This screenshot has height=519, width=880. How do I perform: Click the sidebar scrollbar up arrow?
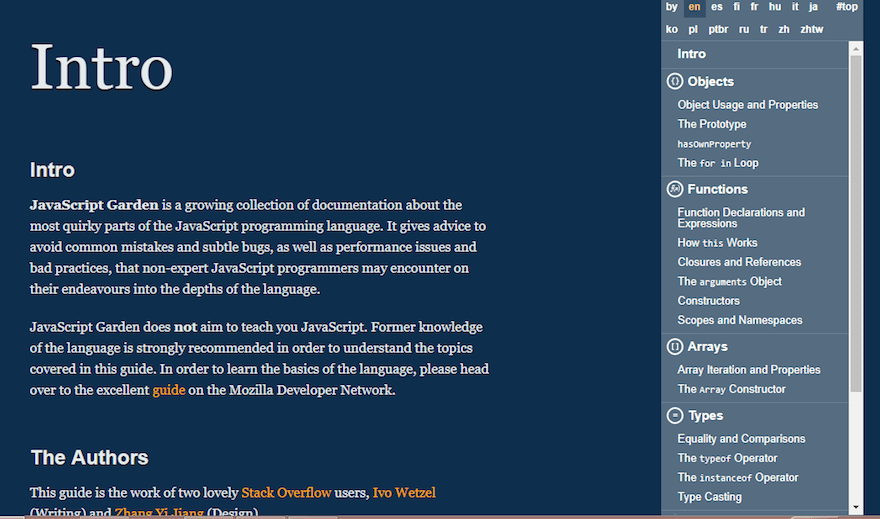[856, 49]
